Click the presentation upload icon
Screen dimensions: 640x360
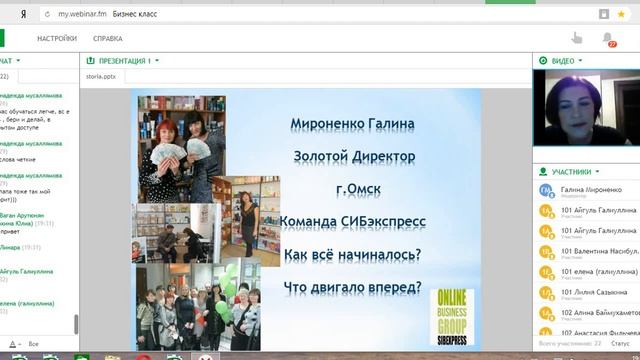click(91, 61)
